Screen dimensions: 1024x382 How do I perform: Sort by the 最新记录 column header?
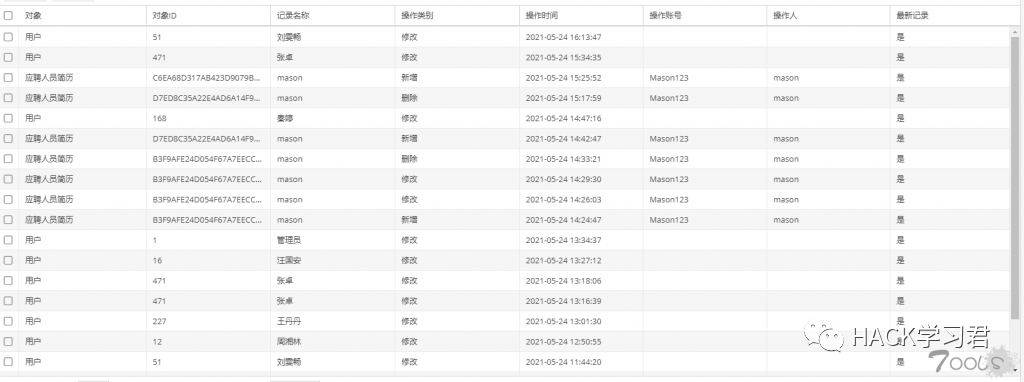913,16
